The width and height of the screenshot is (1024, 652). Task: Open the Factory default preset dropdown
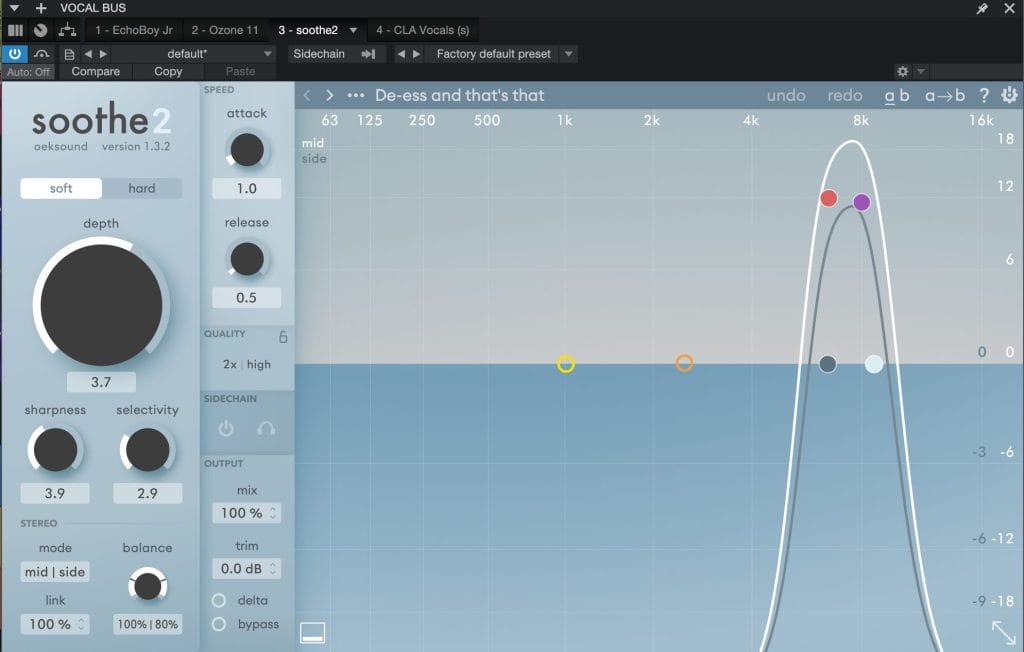pos(569,54)
